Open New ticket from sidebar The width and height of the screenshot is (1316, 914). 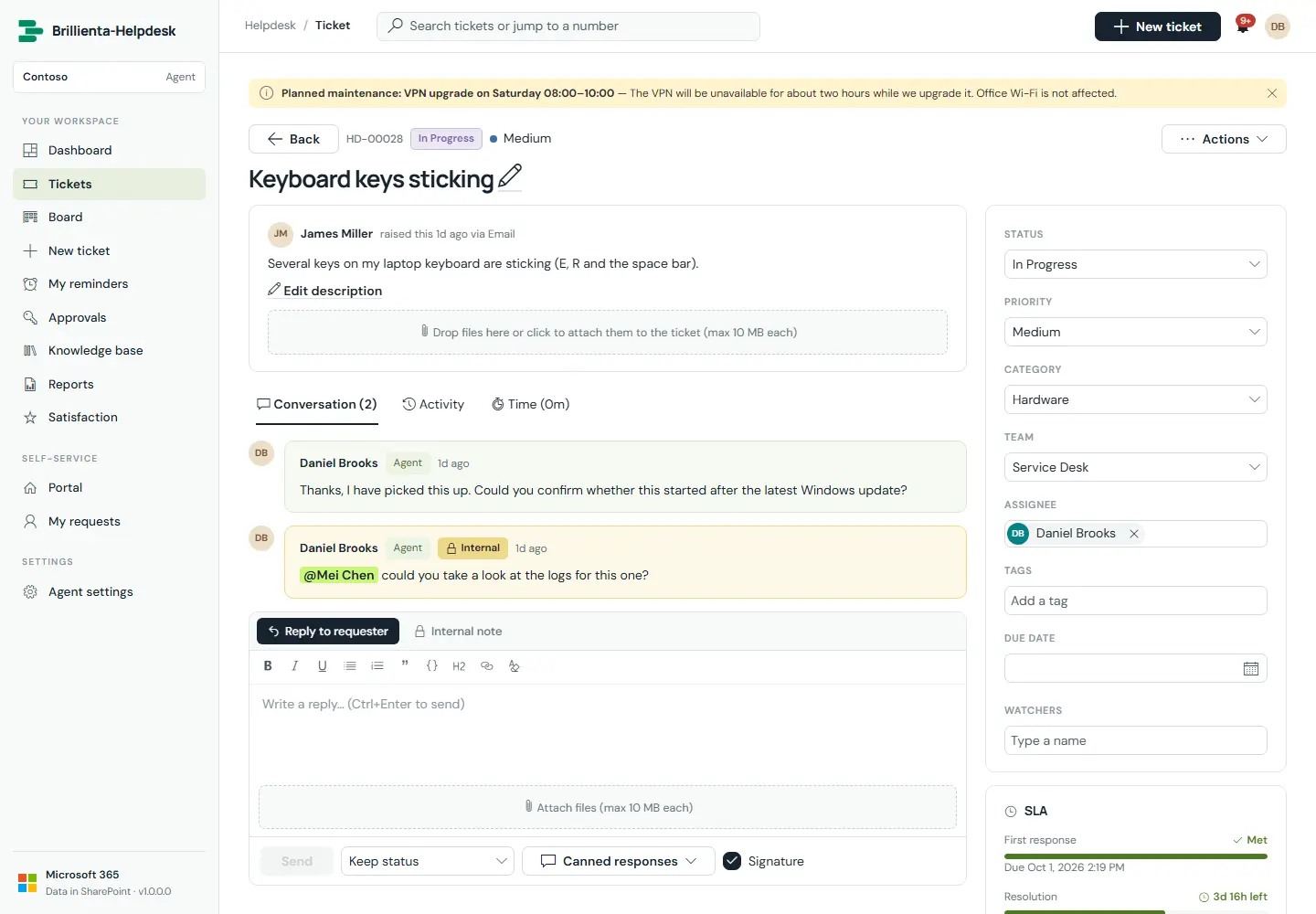coord(109,250)
